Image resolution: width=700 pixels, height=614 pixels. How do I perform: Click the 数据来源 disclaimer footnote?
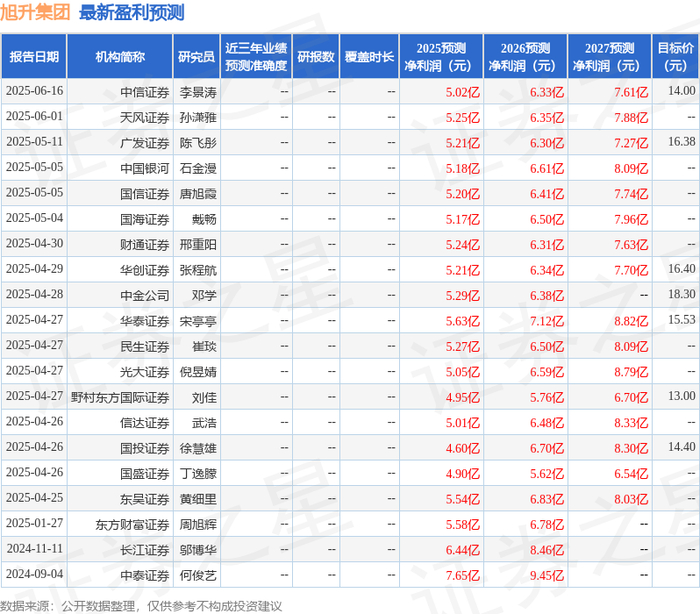pyautogui.click(x=141, y=606)
